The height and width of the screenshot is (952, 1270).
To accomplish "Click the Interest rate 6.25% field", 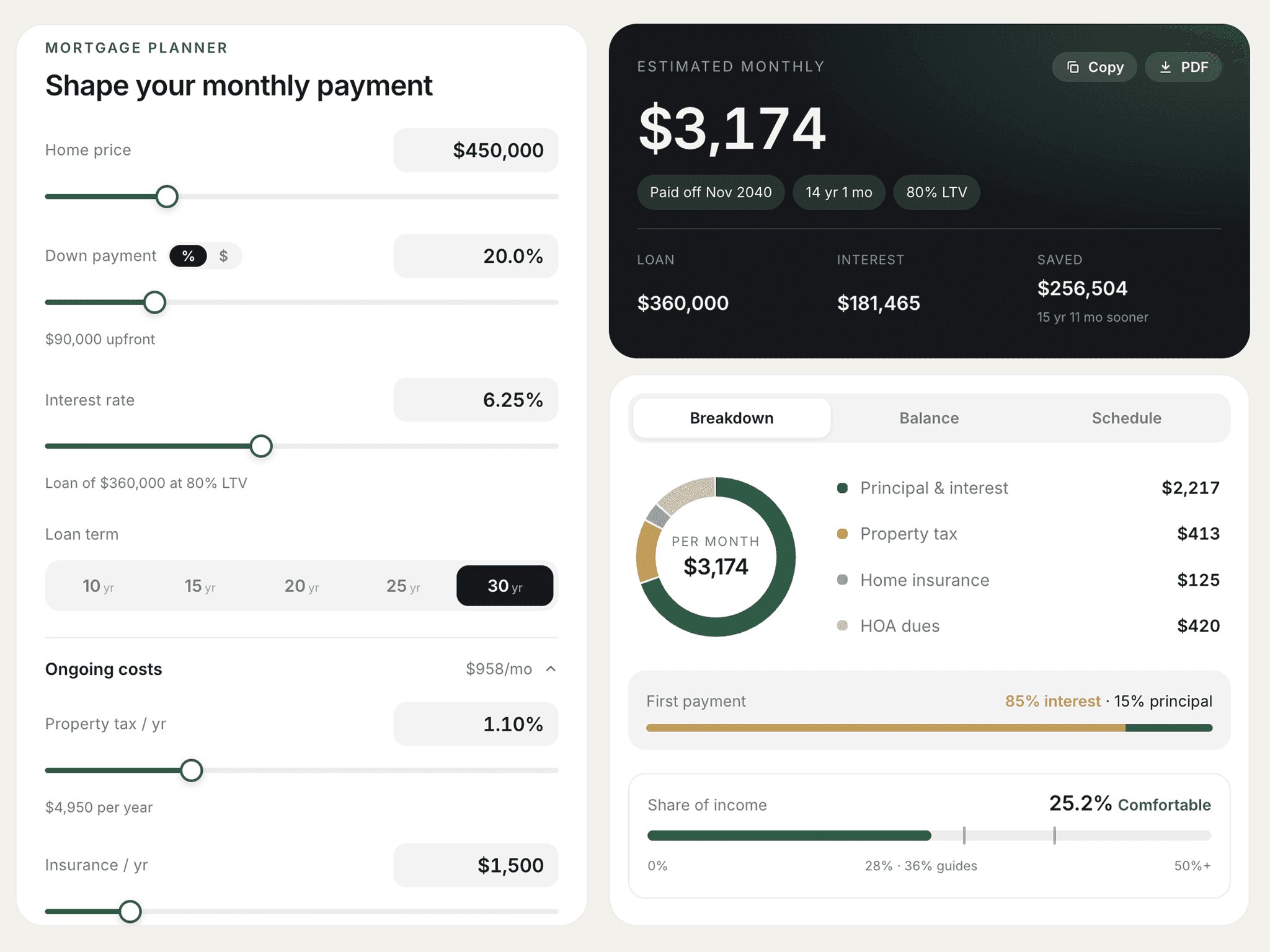I will pyautogui.click(x=476, y=400).
